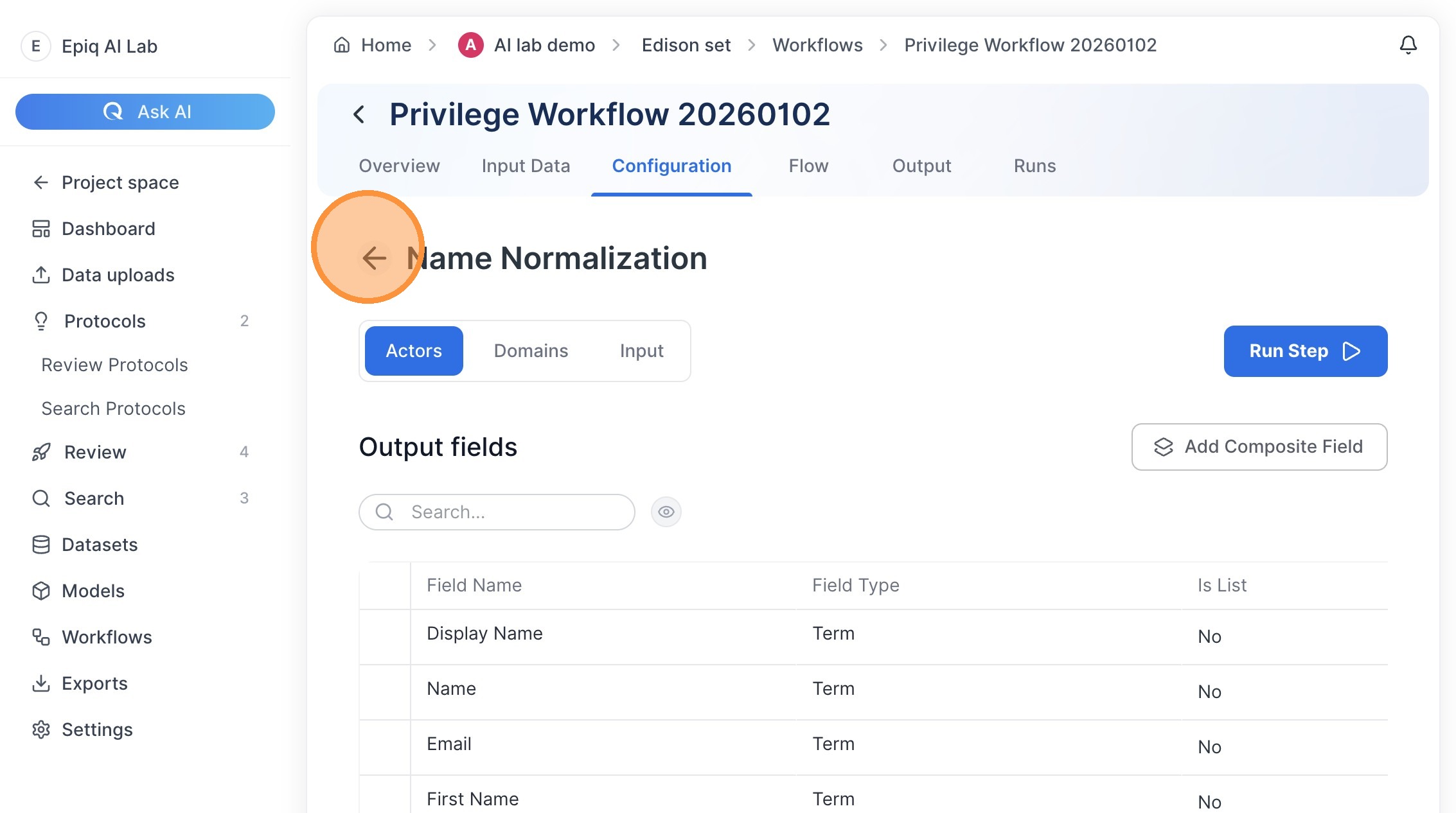This screenshot has width=1456, height=813.
Task: Click the Output fields search box
Action: tap(497, 512)
